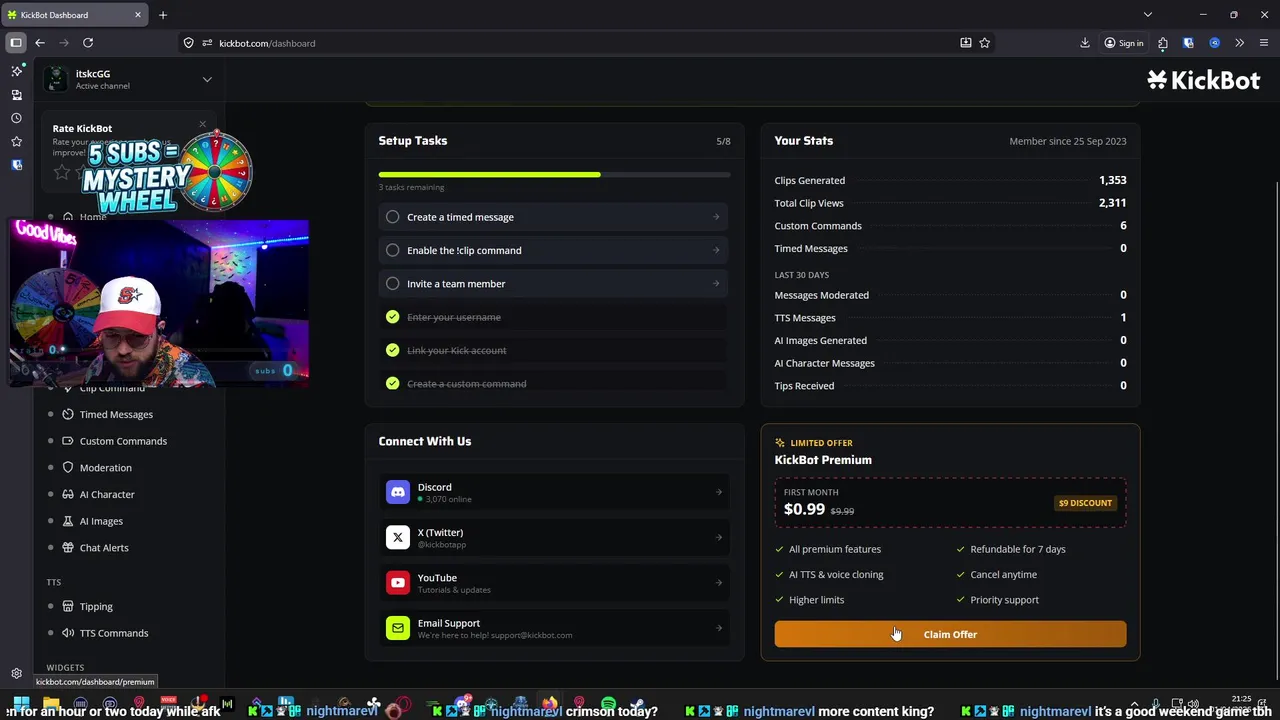Open history clock icon in sidebar

pyautogui.click(x=16, y=118)
